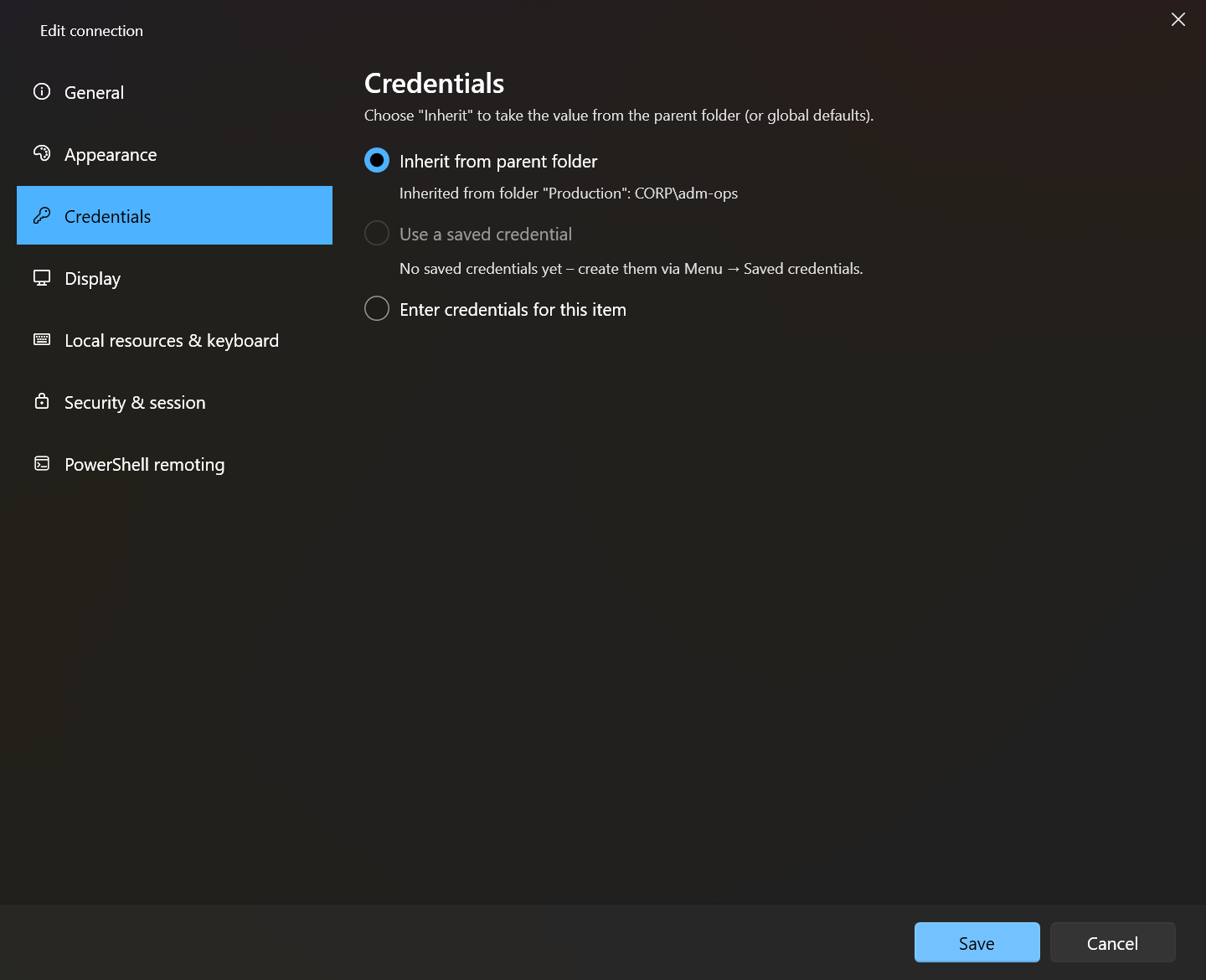Click the Credentials page heading
Viewport: 1206px width, 980px height.
[434, 83]
